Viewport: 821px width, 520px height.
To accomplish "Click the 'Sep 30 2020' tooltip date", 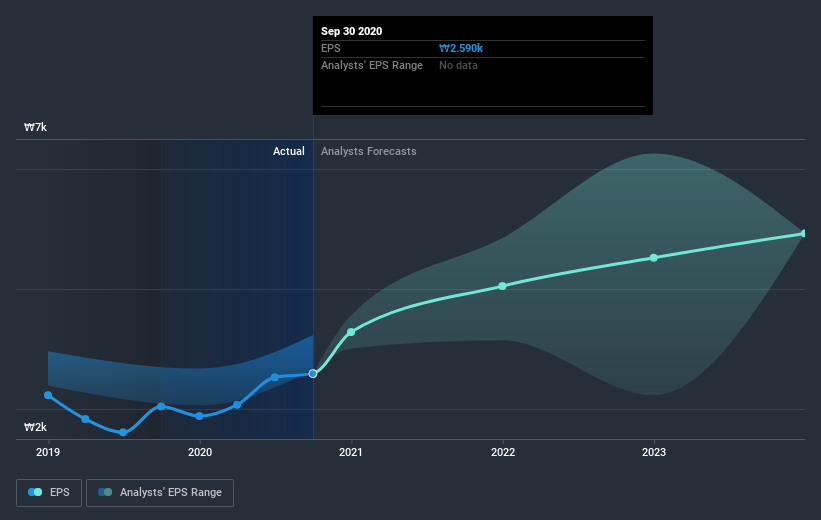I will coord(351,31).
